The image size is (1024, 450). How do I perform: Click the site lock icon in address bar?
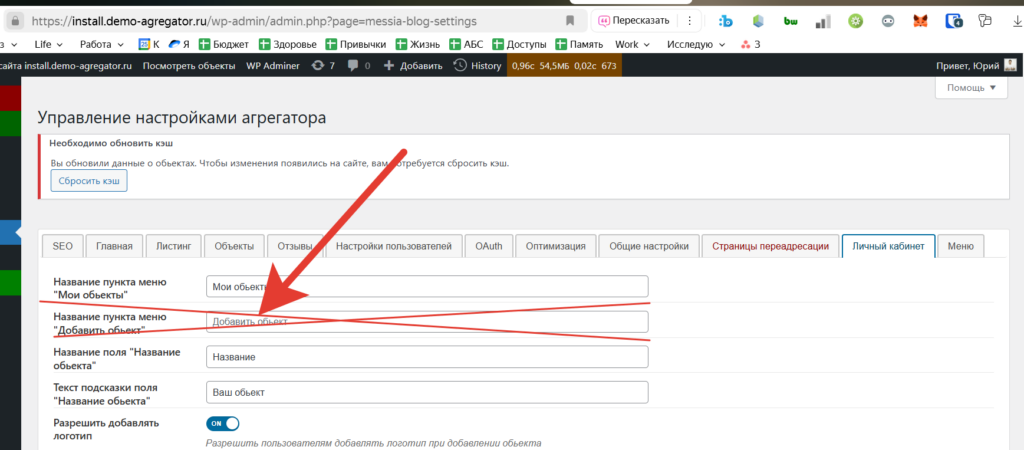(14, 20)
